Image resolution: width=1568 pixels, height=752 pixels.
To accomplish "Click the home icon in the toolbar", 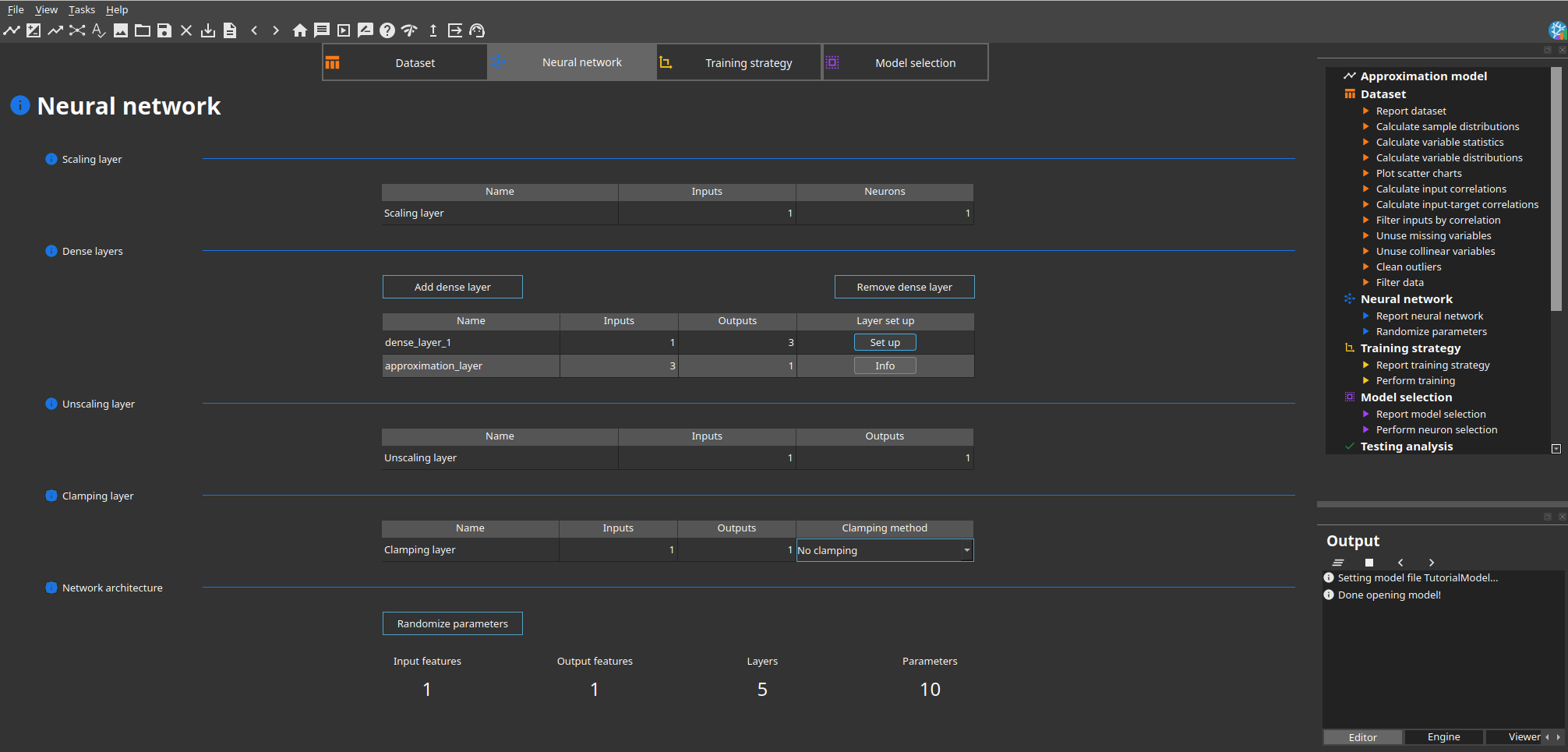I will [x=300, y=30].
